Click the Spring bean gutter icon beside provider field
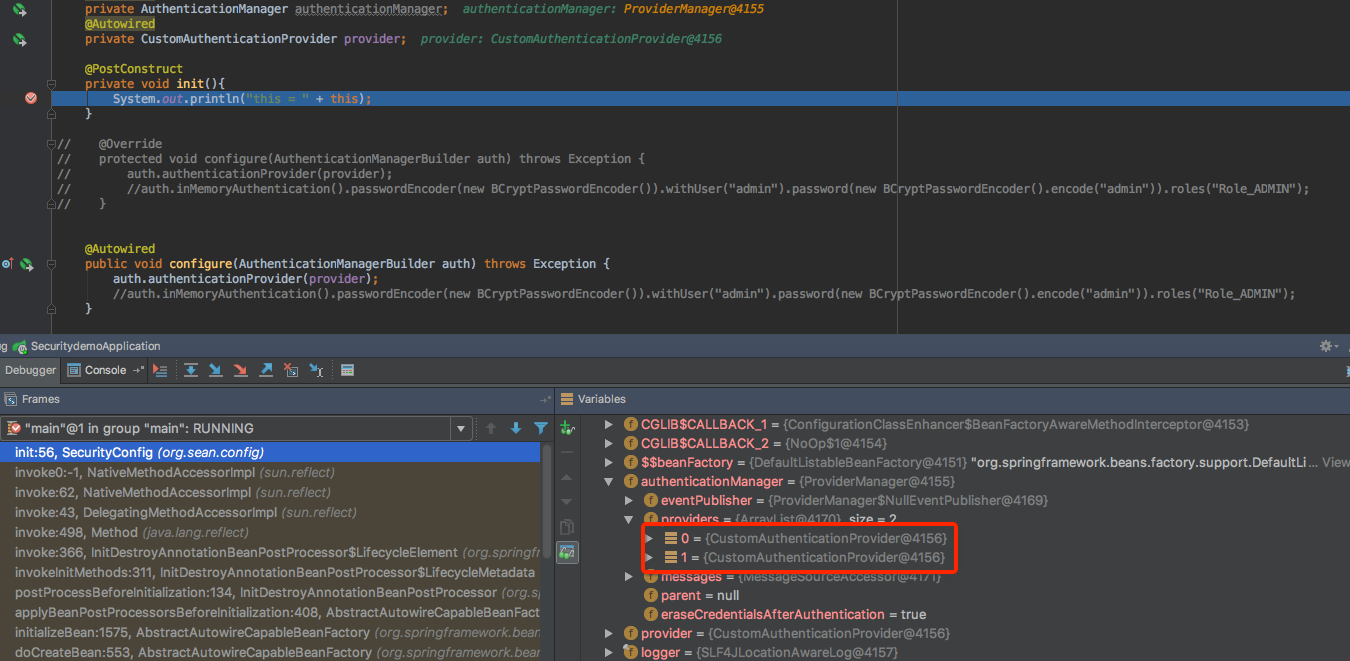1350x661 pixels. coord(19,39)
